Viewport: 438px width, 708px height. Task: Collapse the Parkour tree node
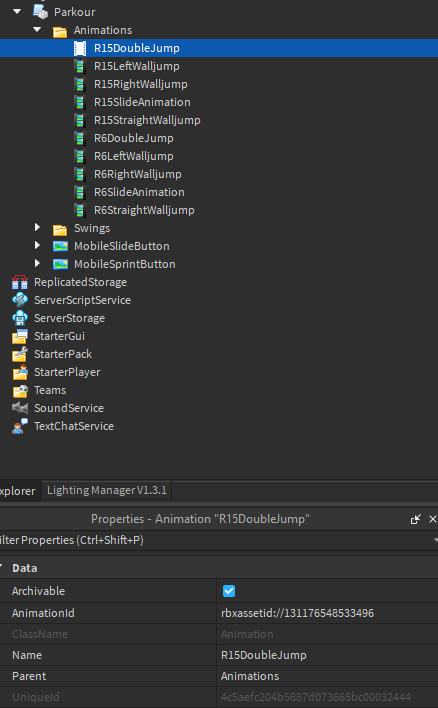(x=17, y=12)
